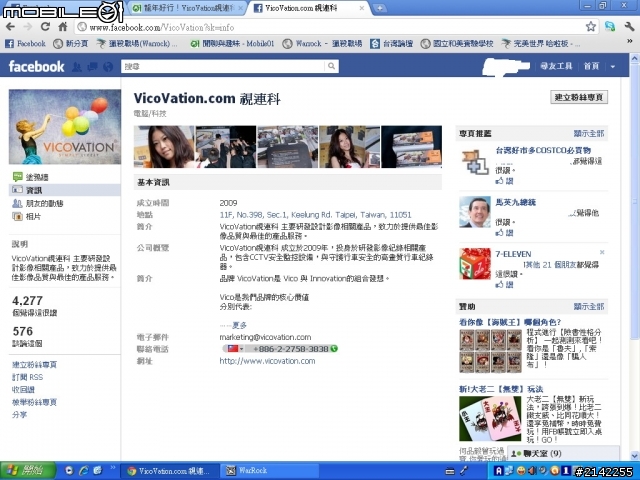This screenshot has height=480, width=640.
Task: Click the 收回讚 unlike link
Action: click(23, 390)
